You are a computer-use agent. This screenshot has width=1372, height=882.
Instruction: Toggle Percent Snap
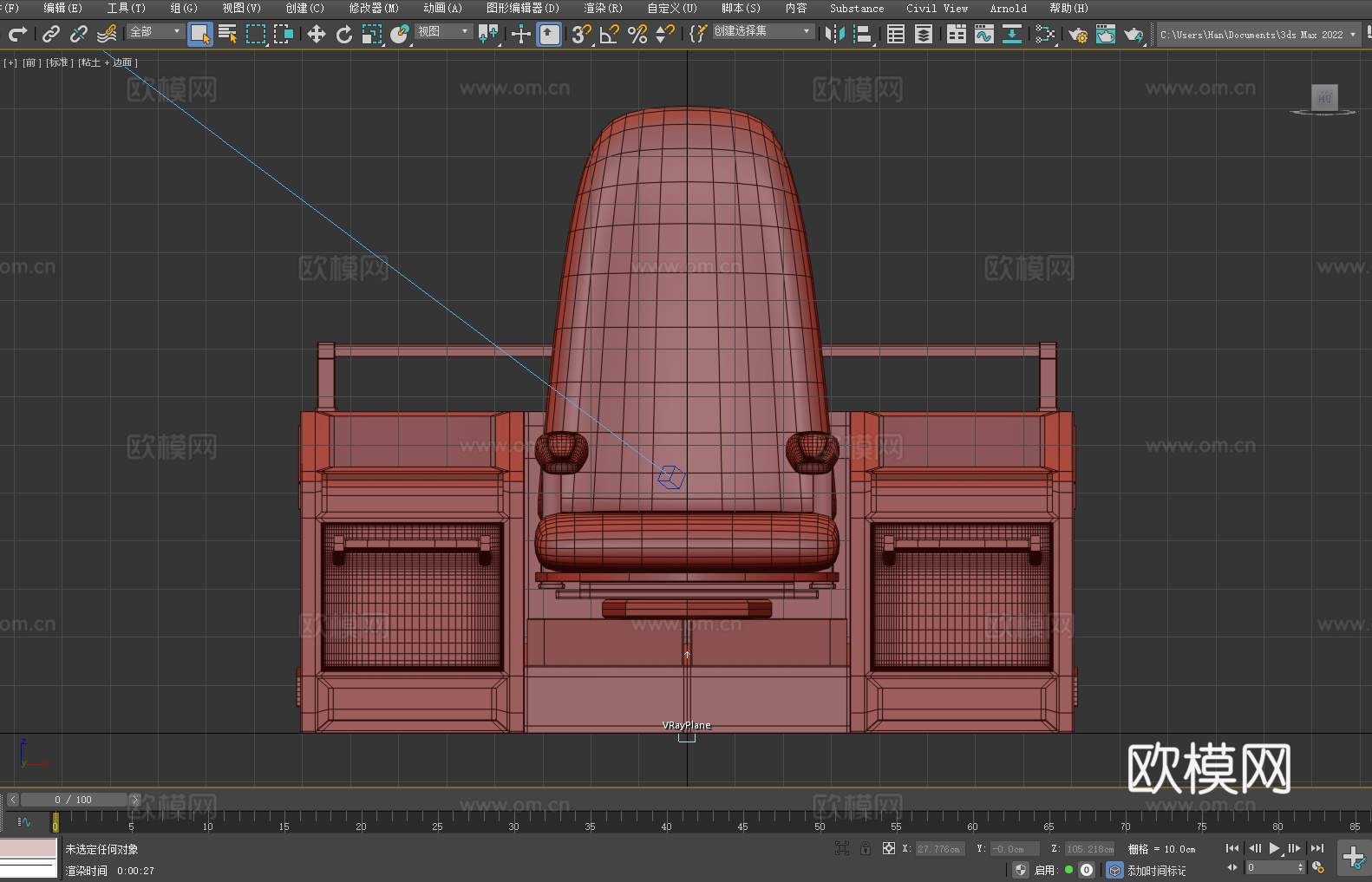(637, 34)
